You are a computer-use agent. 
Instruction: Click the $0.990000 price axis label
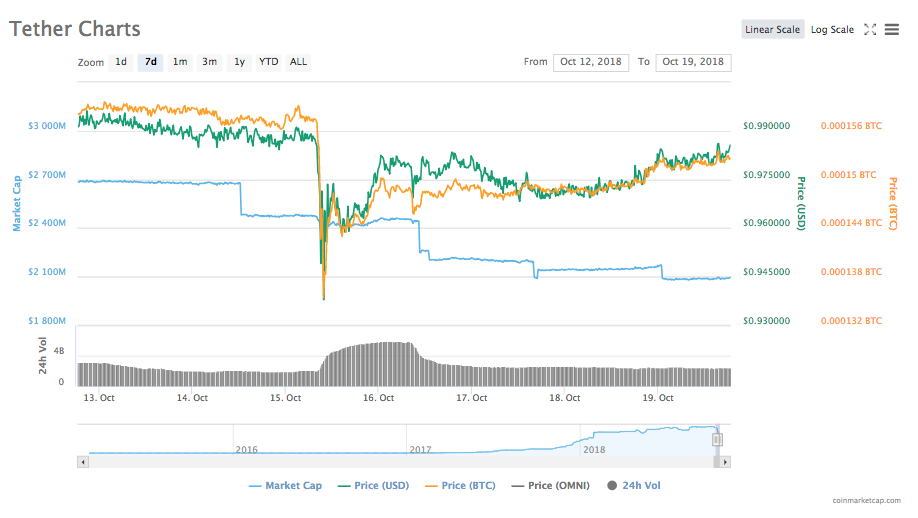(766, 126)
